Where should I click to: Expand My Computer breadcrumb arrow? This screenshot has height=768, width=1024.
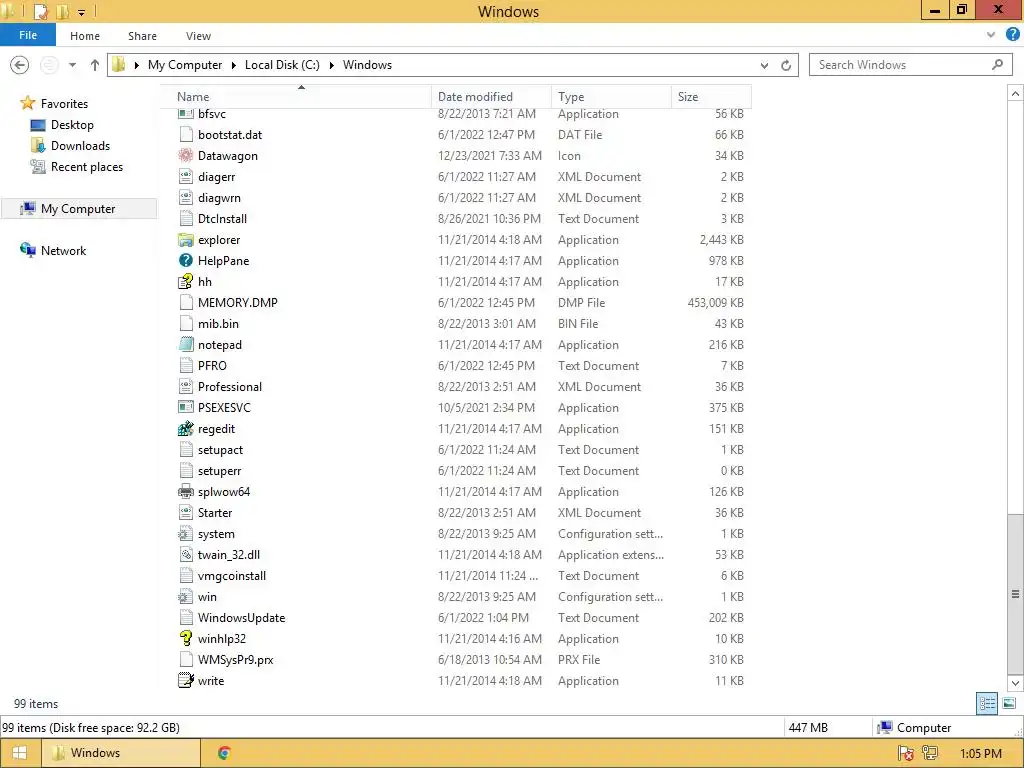click(x=234, y=65)
